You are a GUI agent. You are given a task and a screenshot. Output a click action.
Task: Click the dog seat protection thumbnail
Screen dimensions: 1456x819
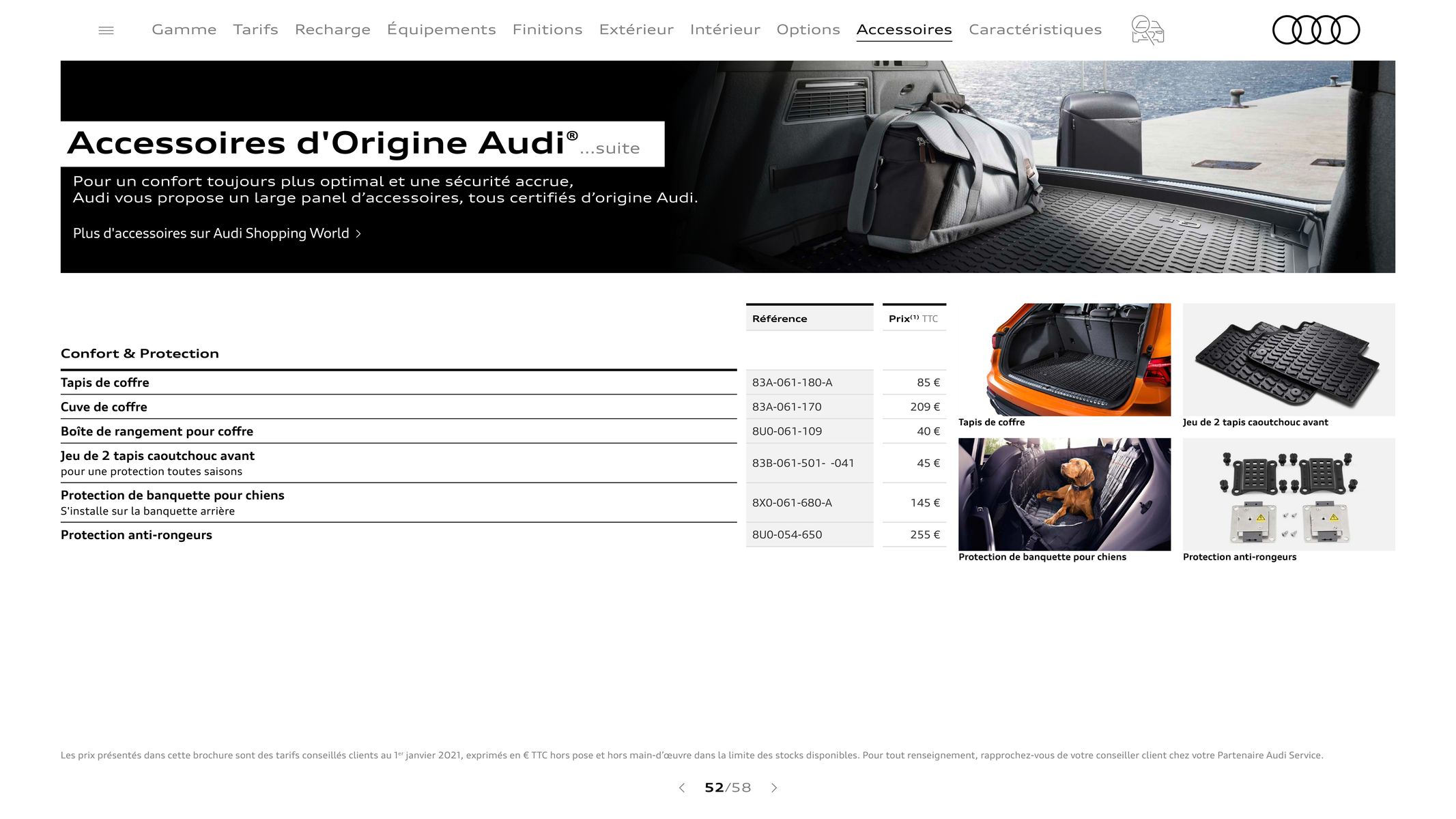pos(1064,494)
